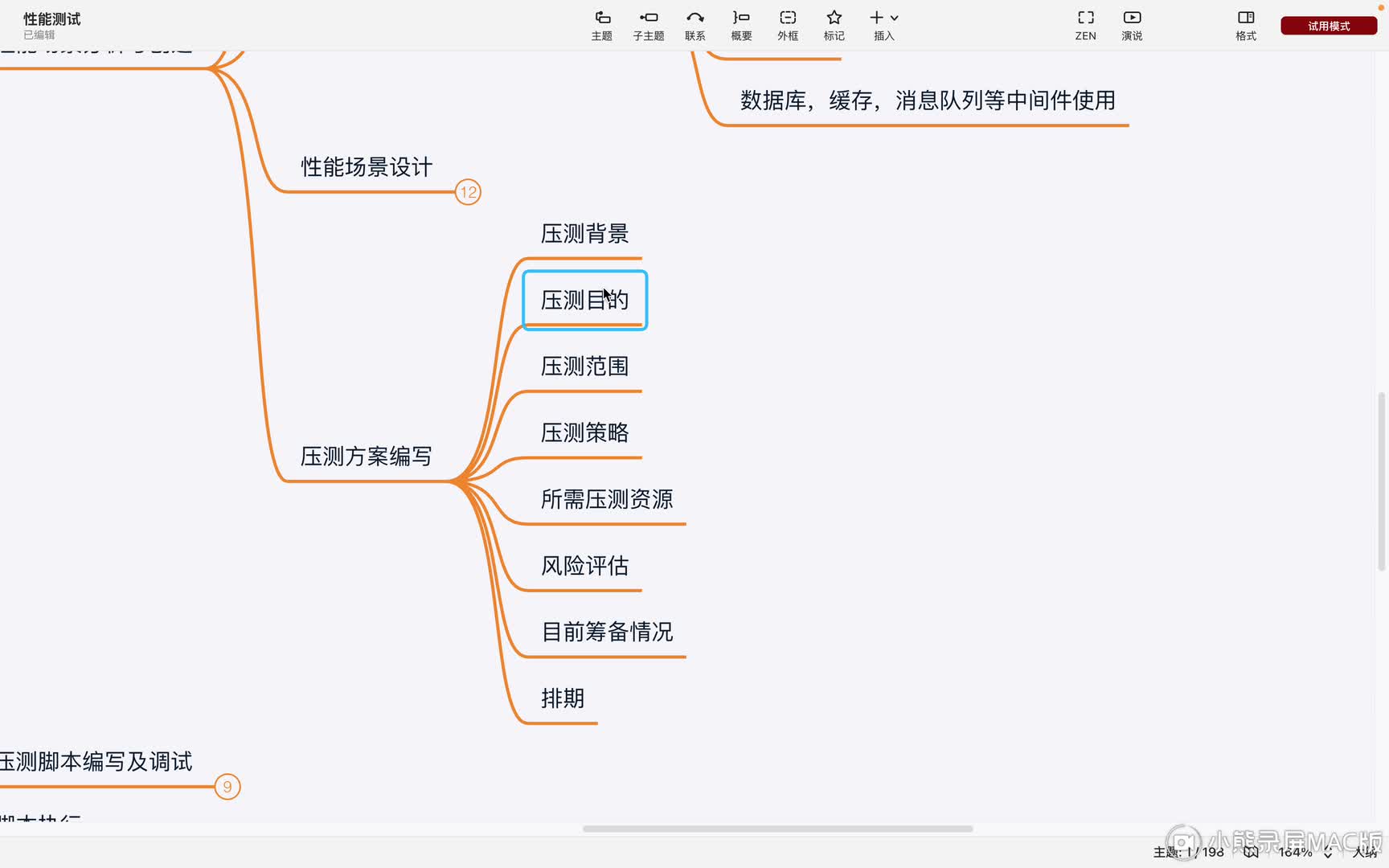Open the 标记 markers star icon
Viewport: 1389px width, 868px height.
coord(834,25)
